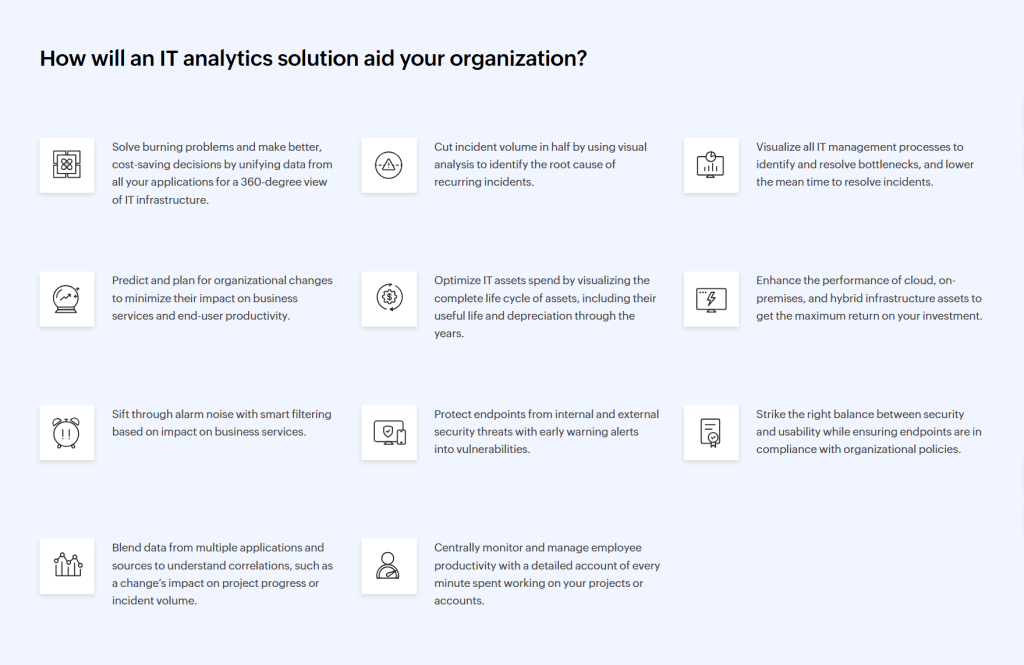1024x665 pixels.
Task: Click the 'Solve burning problems' paragraph
Action: [x=223, y=173]
